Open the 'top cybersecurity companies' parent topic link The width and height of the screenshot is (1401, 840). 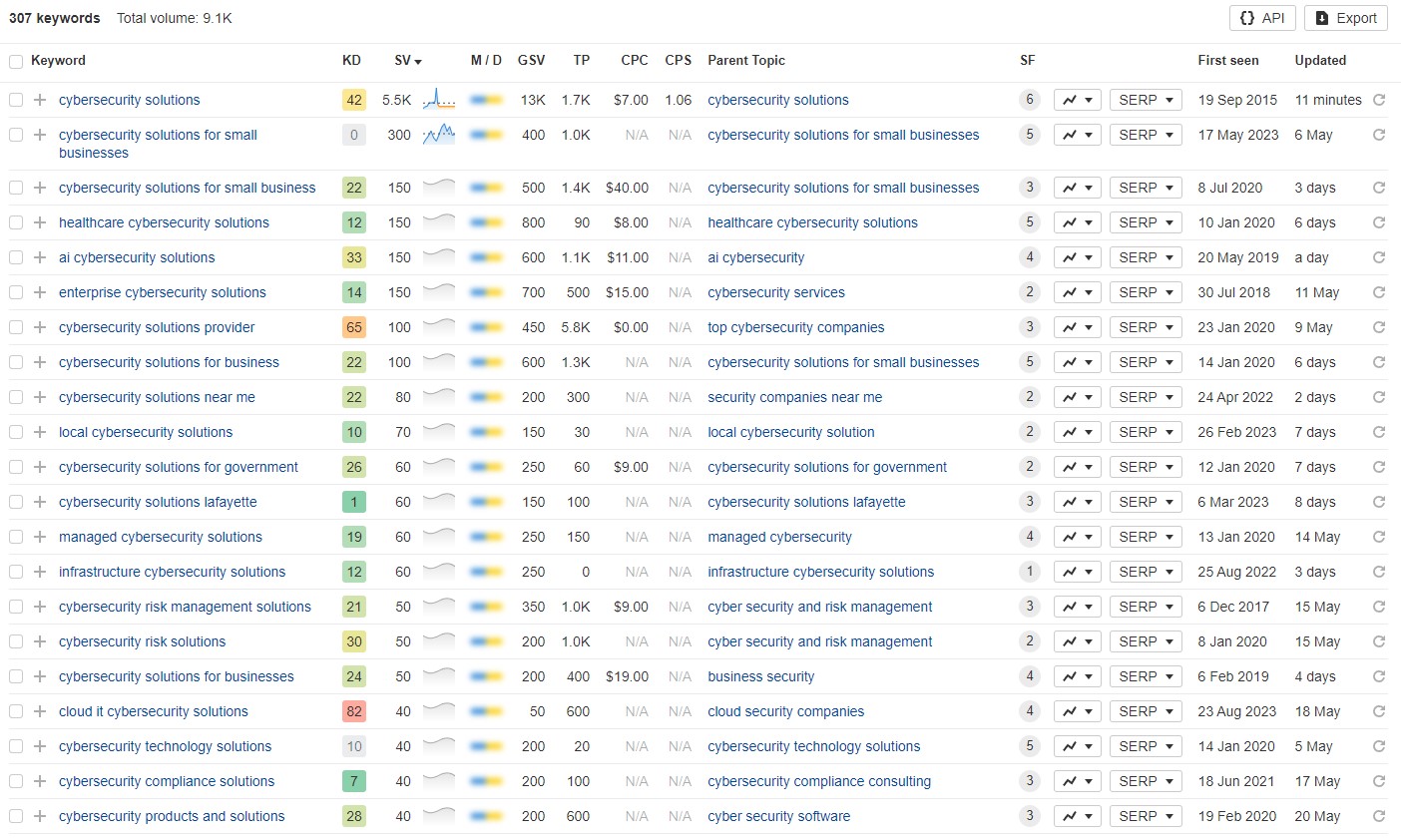point(795,327)
